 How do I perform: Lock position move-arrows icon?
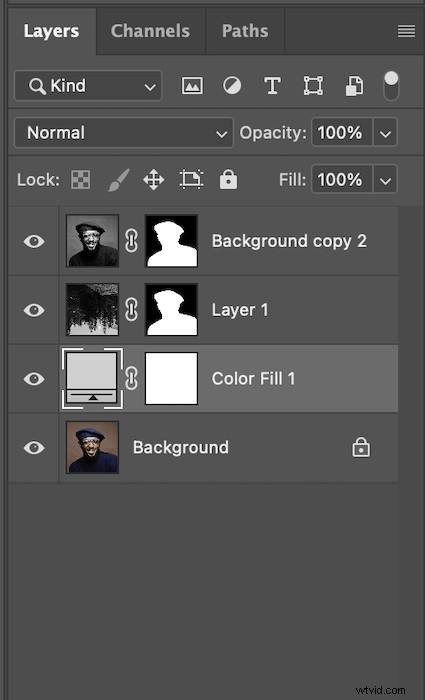154,180
